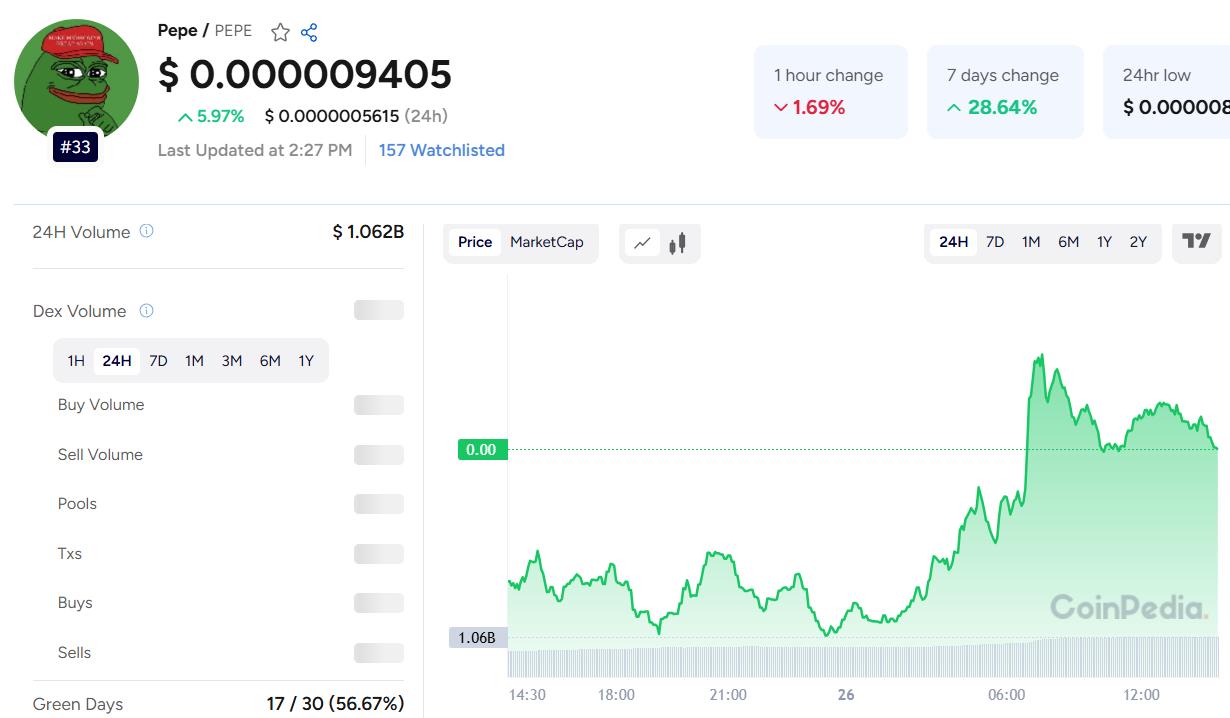Select the MarketCap chart tab
The height and width of the screenshot is (718, 1230).
click(x=547, y=242)
